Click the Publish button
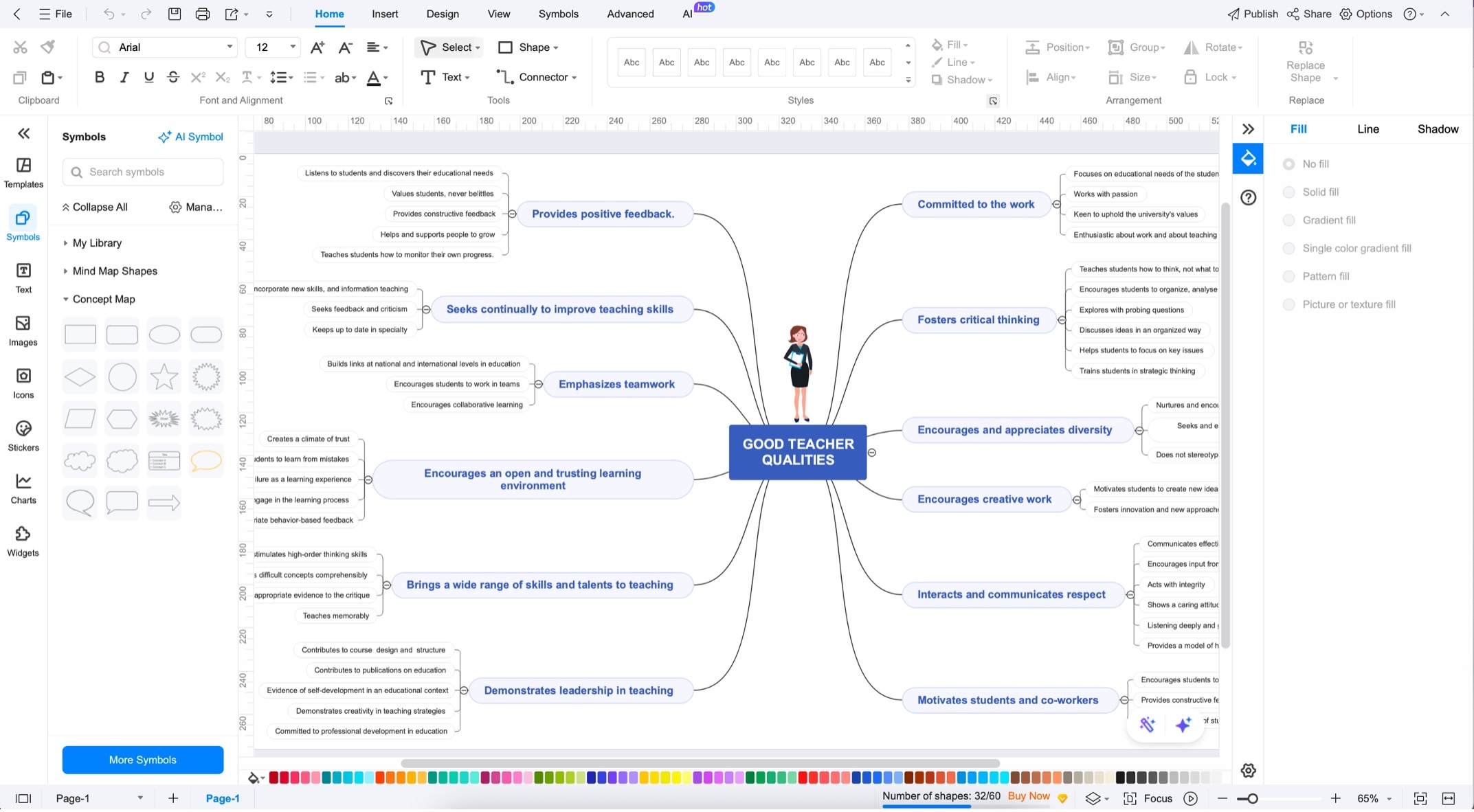 coord(1253,14)
